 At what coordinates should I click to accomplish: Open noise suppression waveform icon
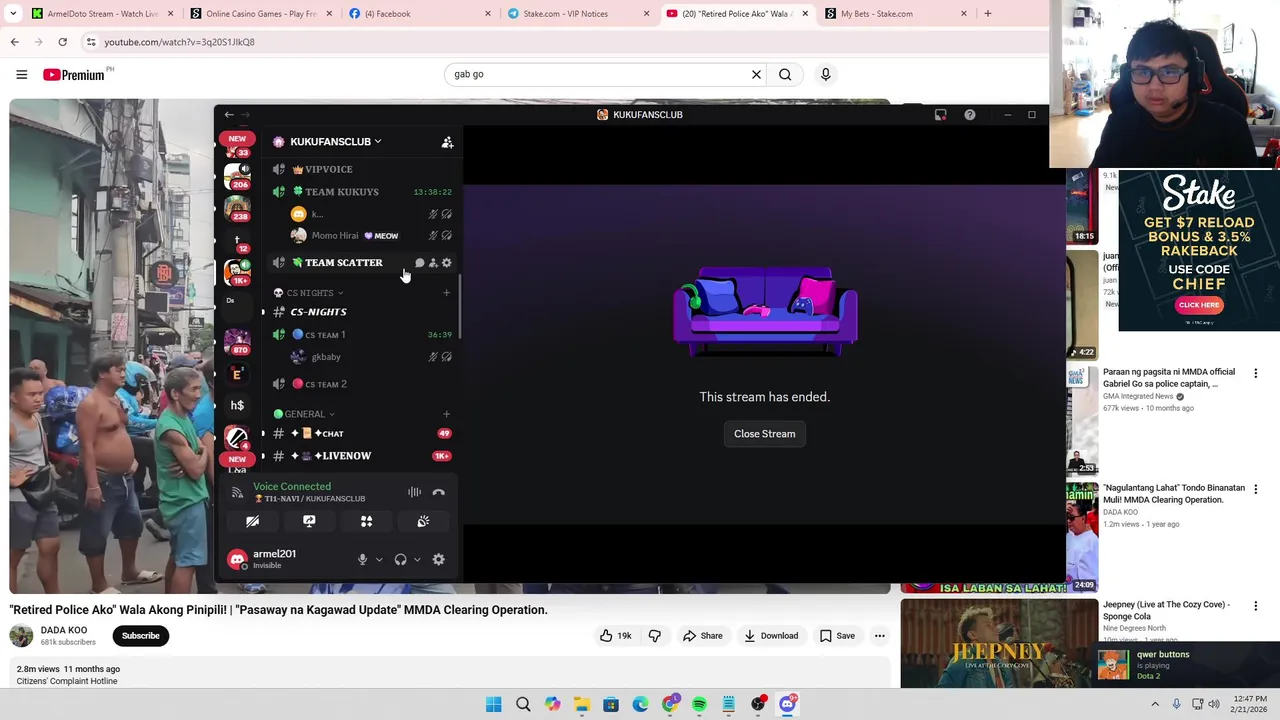pos(414,492)
